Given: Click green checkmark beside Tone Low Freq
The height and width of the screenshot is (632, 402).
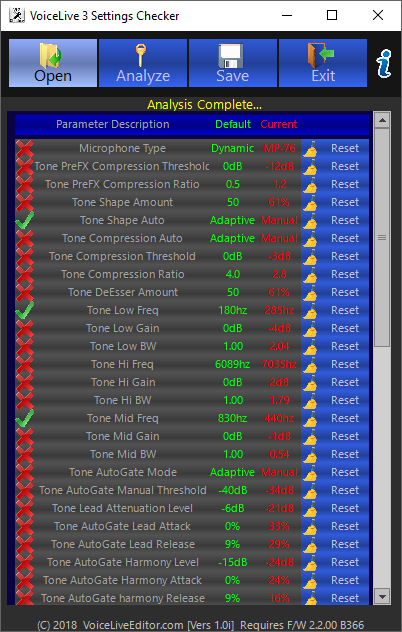Looking at the screenshot, I should click(x=25, y=310).
